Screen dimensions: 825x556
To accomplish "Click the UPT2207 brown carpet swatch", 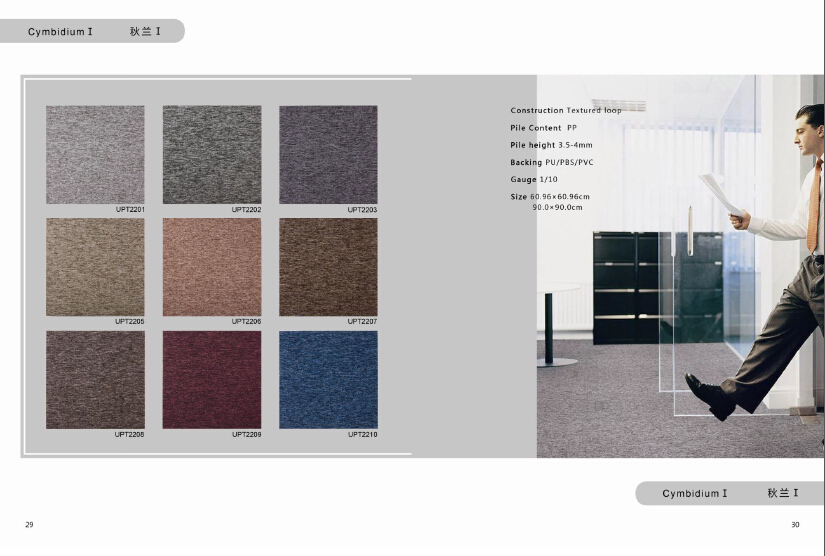I will point(328,267).
